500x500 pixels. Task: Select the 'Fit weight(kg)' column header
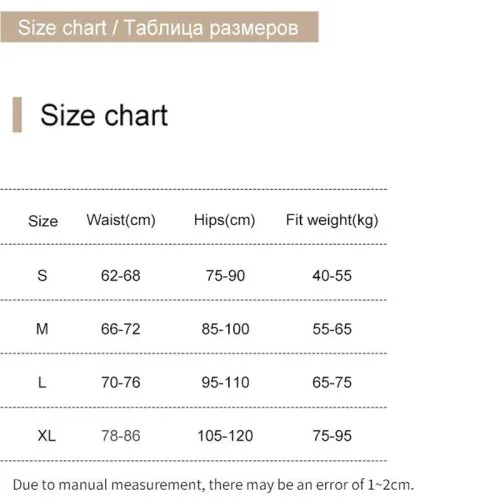coord(332,220)
